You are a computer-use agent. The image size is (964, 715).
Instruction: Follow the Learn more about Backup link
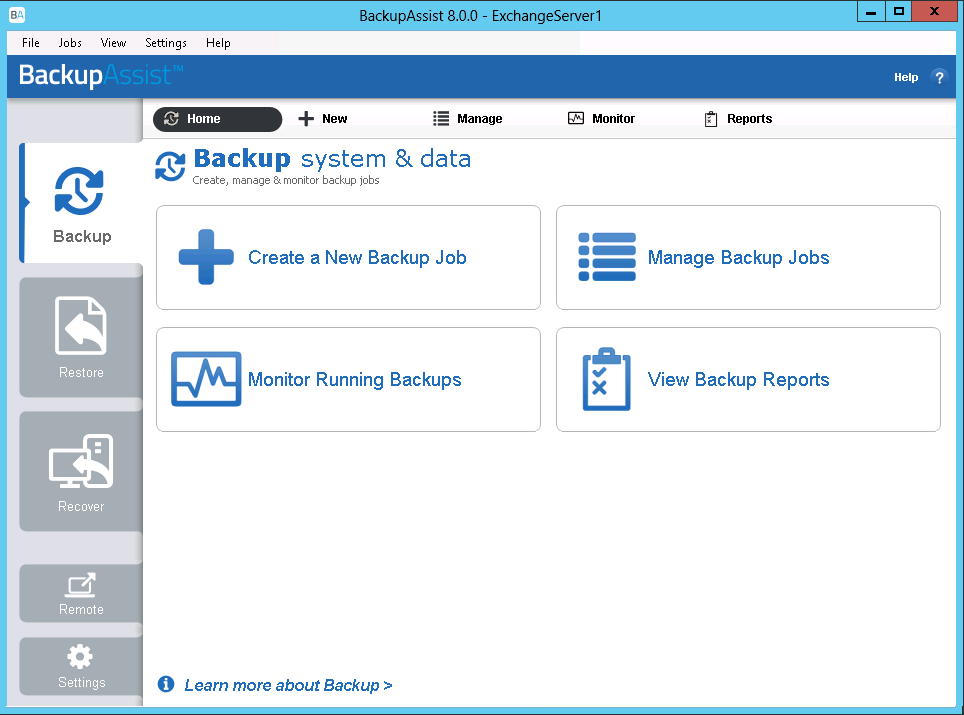point(288,685)
